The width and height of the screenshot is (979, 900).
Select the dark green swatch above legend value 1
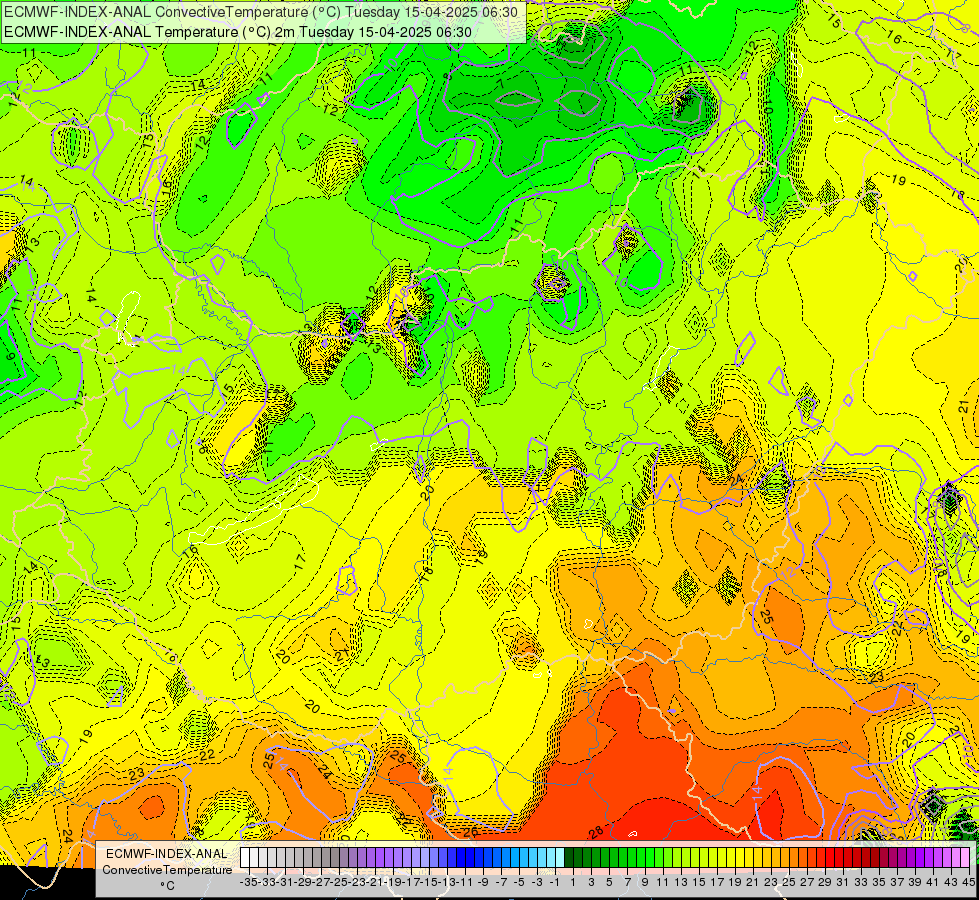(569, 858)
